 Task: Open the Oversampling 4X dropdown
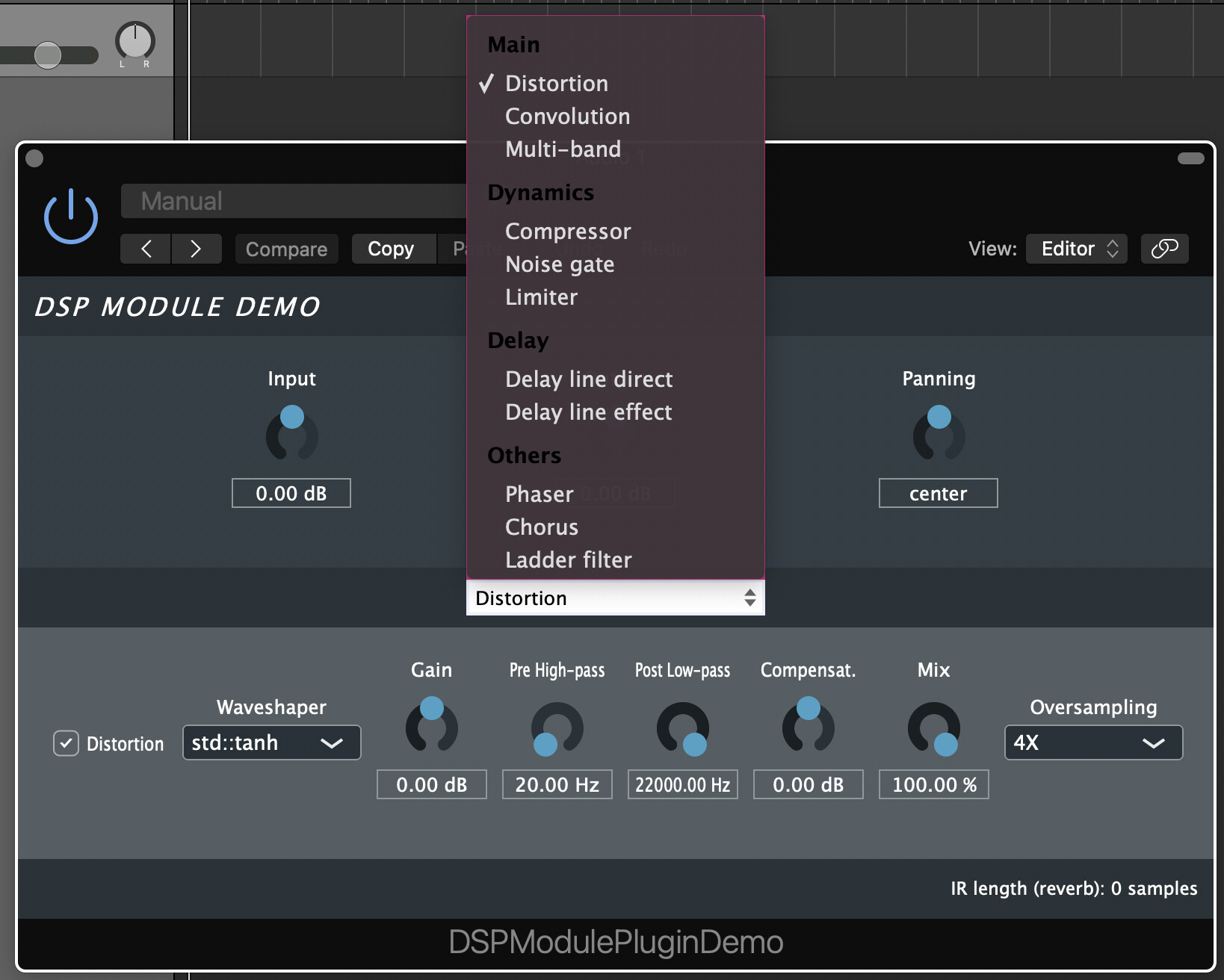1094,742
